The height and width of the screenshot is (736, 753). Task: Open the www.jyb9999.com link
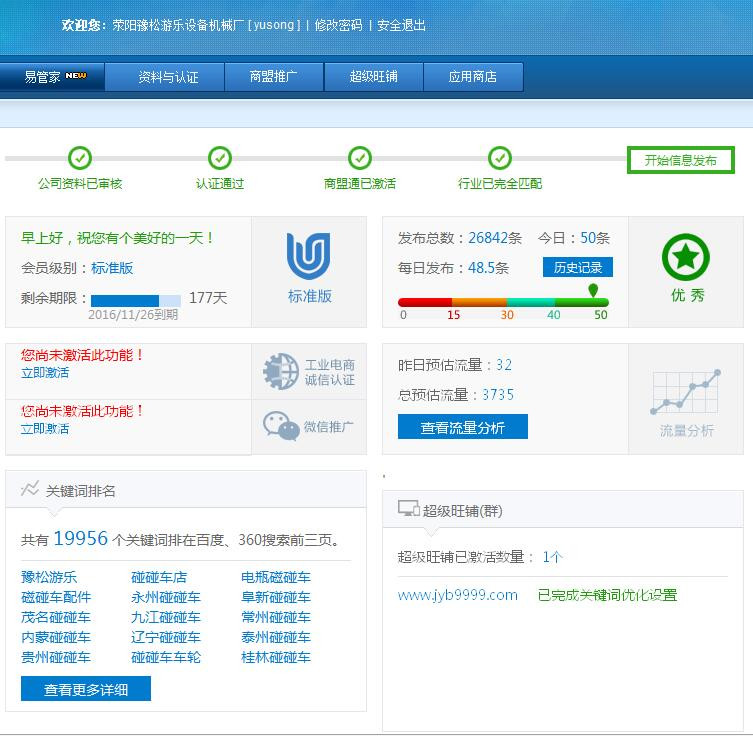click(x=457, y=595)
